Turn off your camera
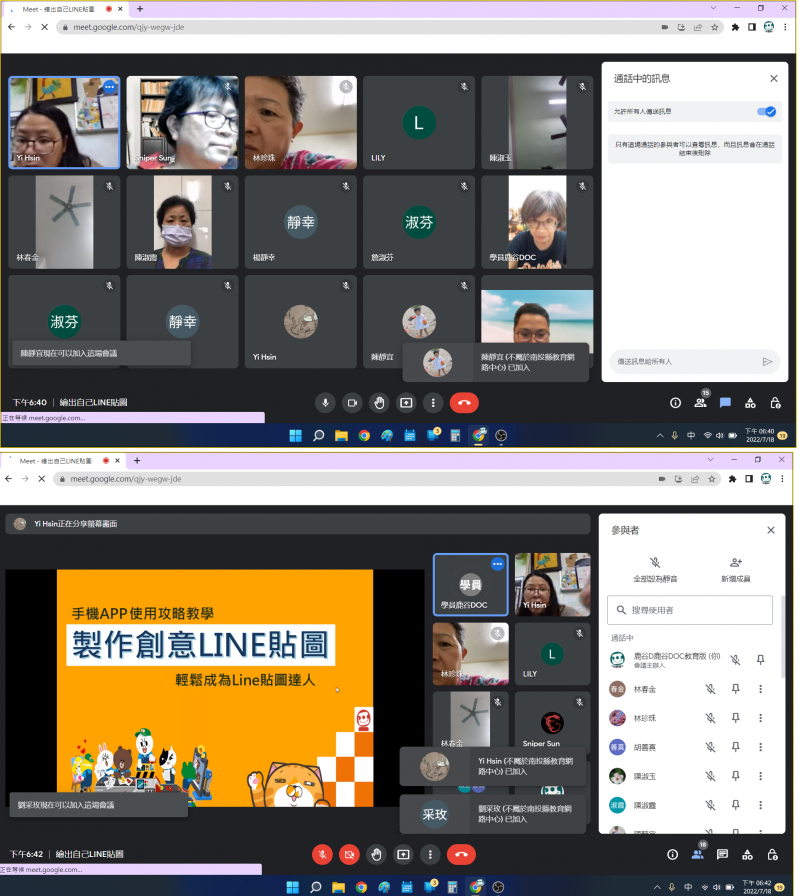 click(352, 402)
